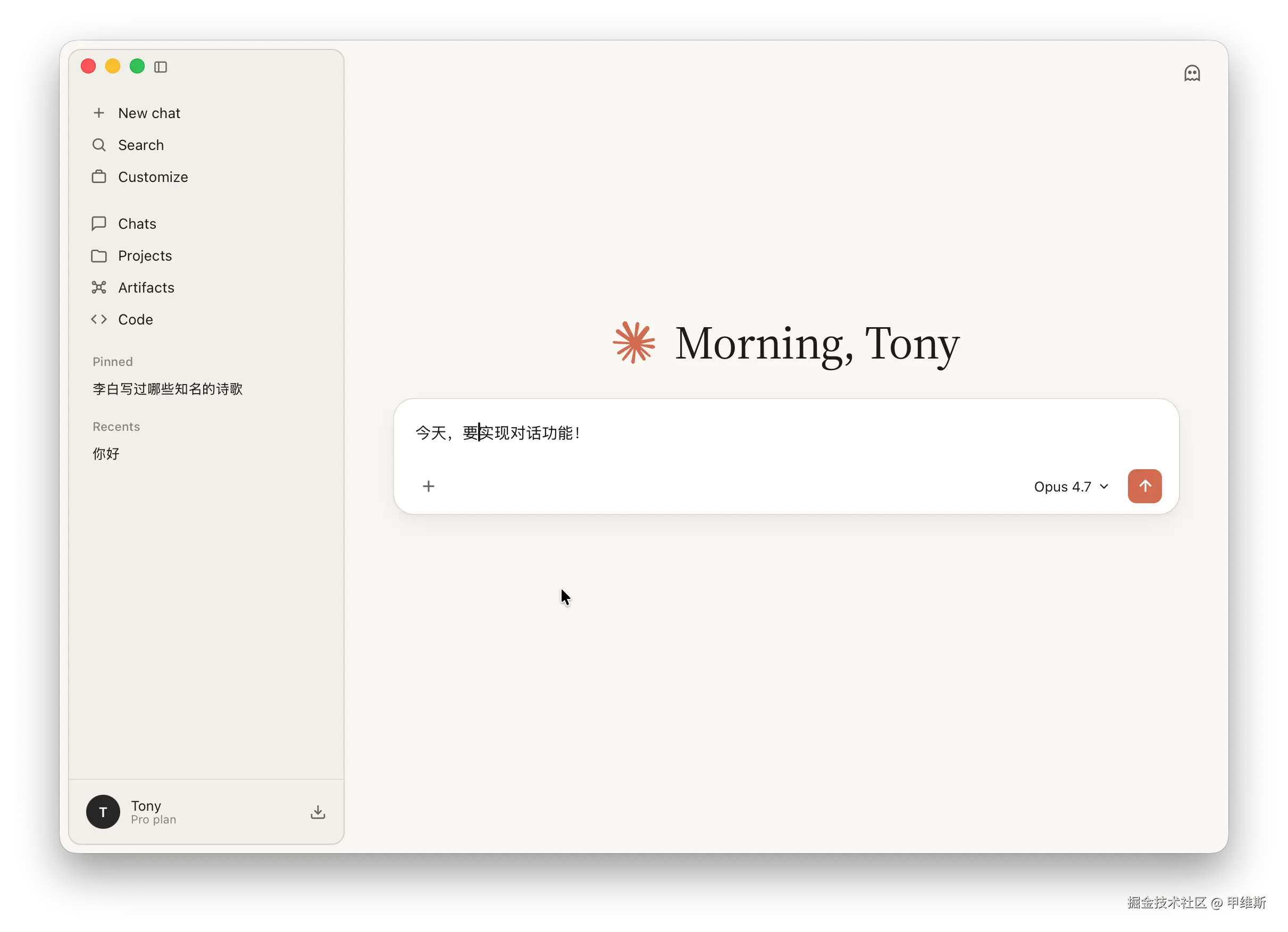1288x932 pixels.
Task: Expand the Opus 4.7 model dropdown
Action: pos(1071,487)
